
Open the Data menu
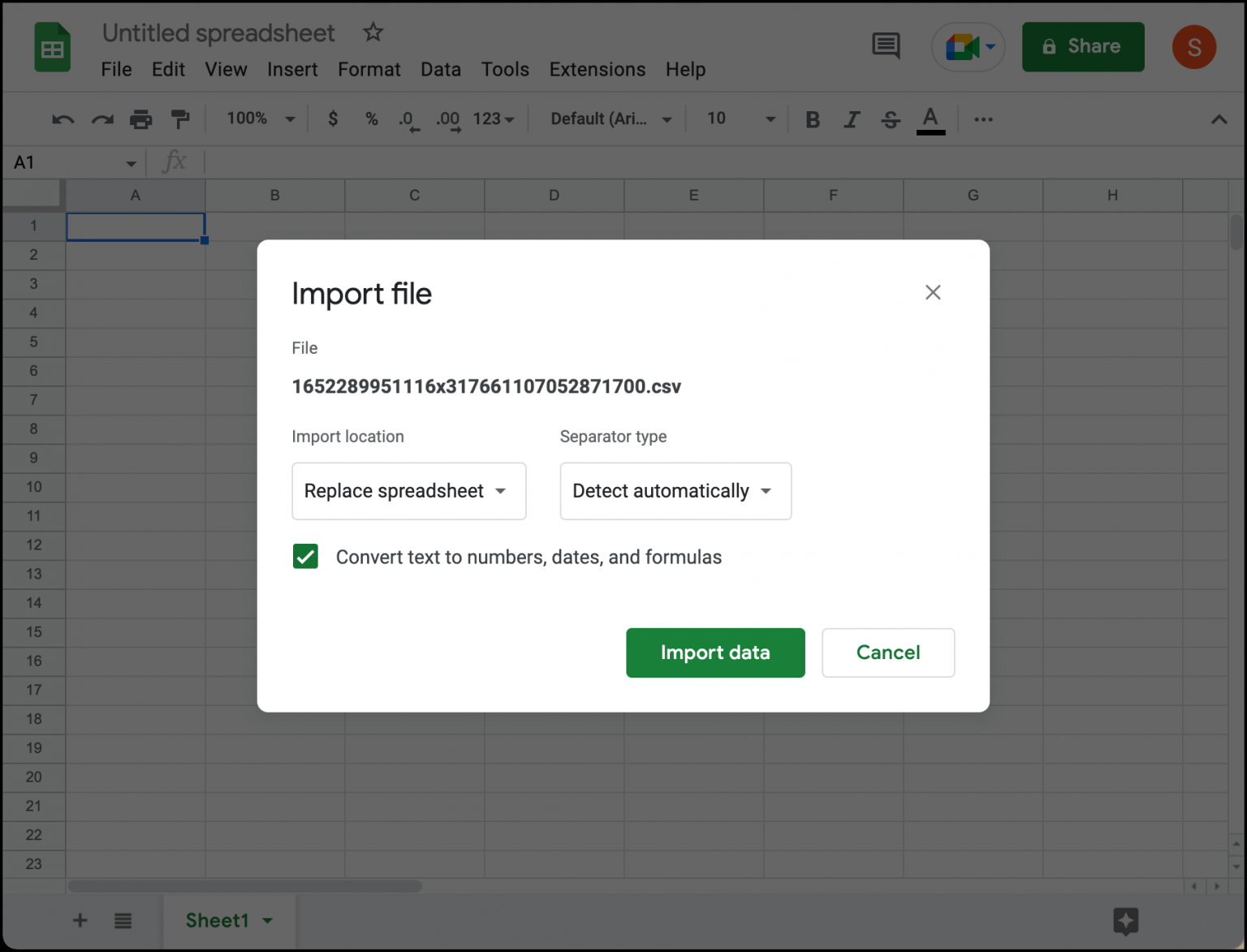tap(441, 70)
